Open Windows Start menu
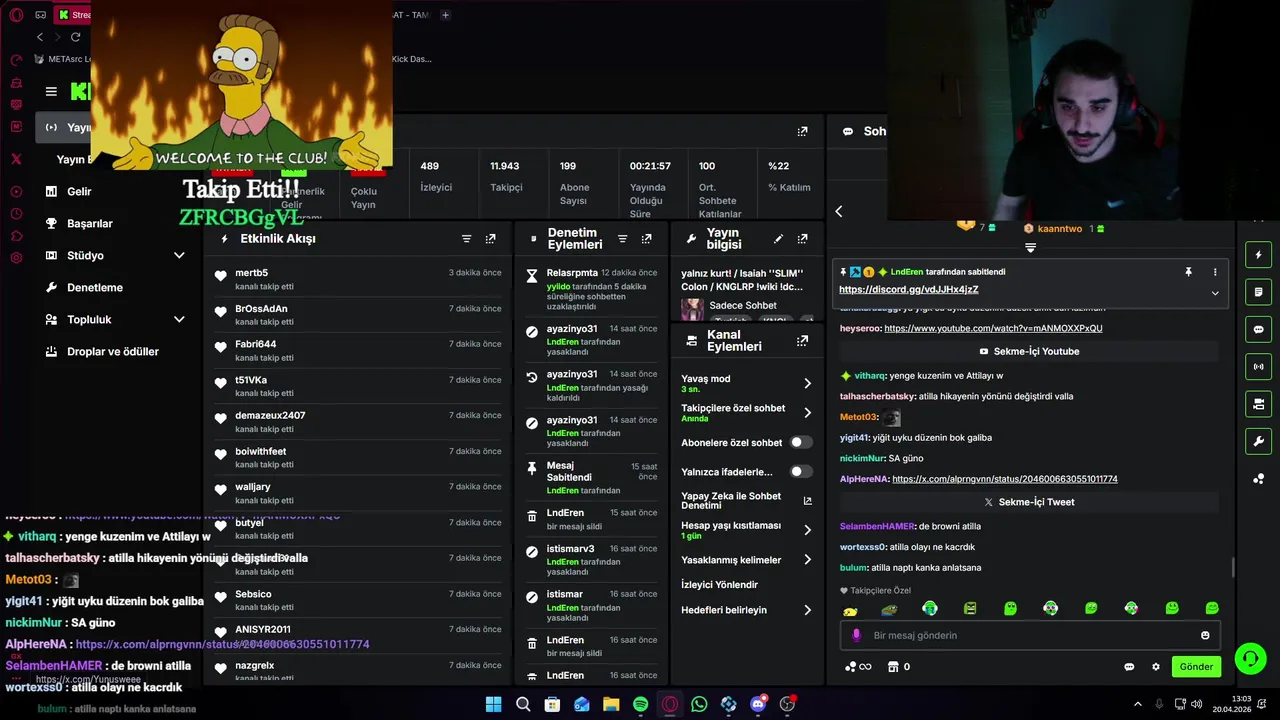Screen dimensions: 1280x720 pos(493,704)
